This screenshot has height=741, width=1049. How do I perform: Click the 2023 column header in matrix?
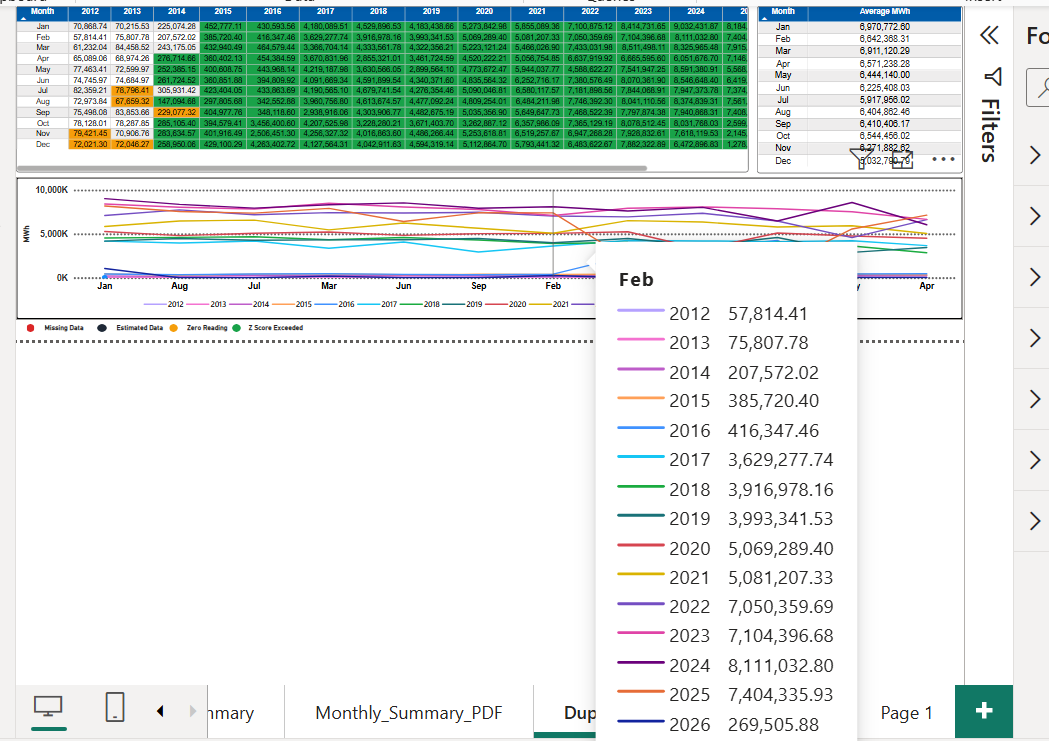pyautogui.click(x=643, y=11)
